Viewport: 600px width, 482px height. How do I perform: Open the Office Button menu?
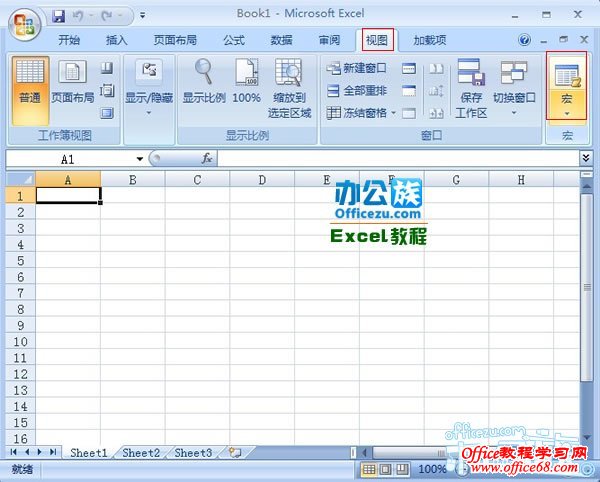point(24,25)
